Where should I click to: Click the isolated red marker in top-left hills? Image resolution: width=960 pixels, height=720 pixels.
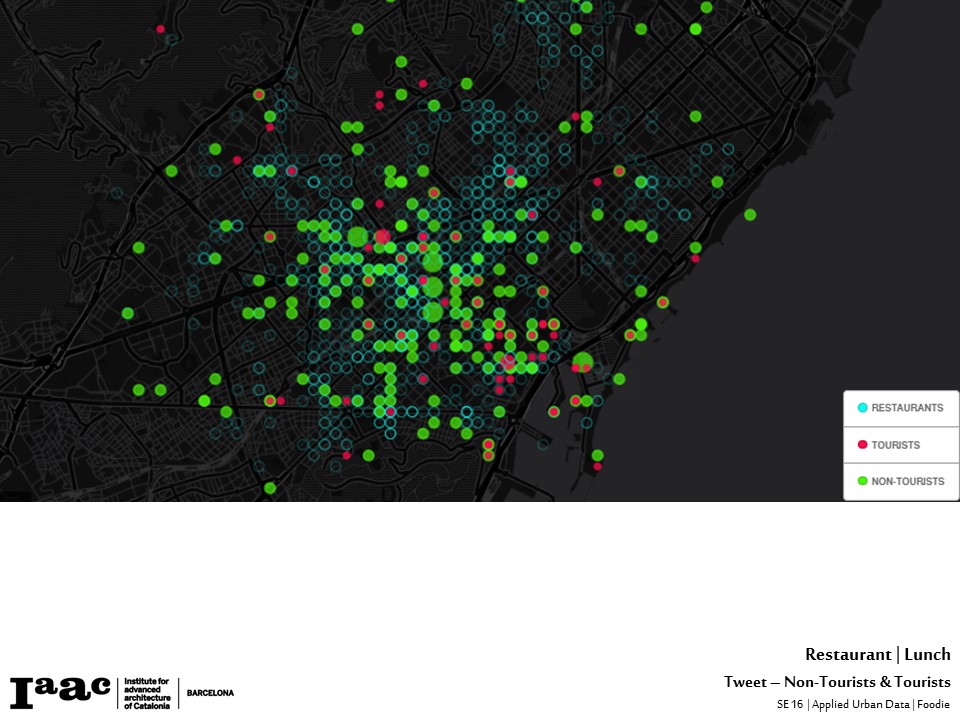coord(160,29)
